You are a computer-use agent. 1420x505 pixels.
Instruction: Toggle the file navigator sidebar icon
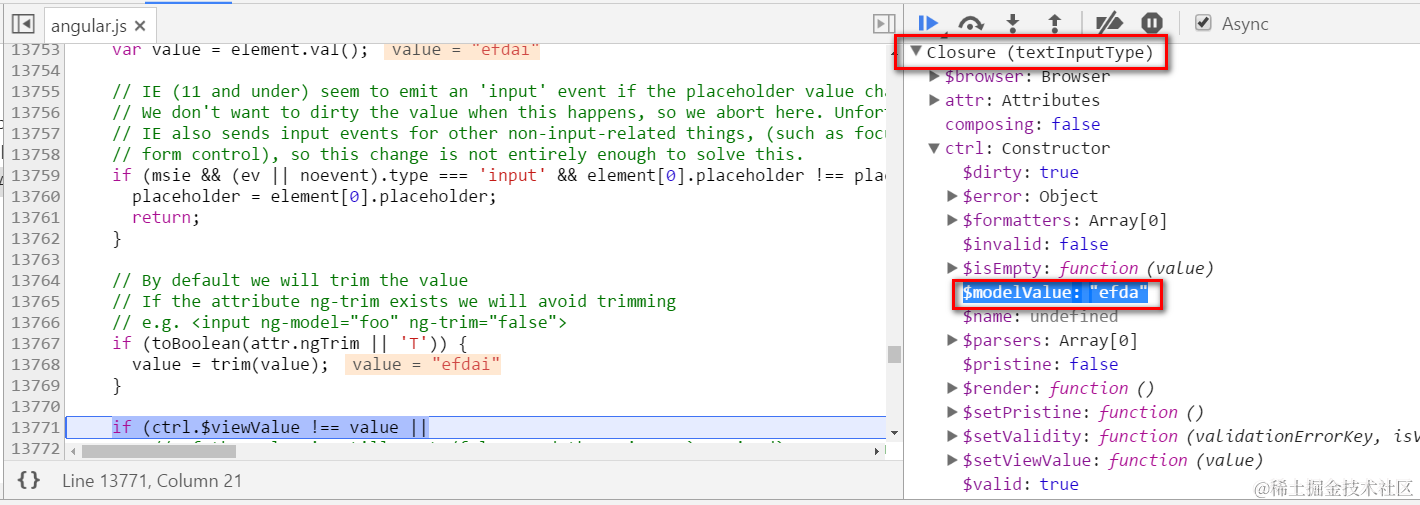tap(23, 24)
